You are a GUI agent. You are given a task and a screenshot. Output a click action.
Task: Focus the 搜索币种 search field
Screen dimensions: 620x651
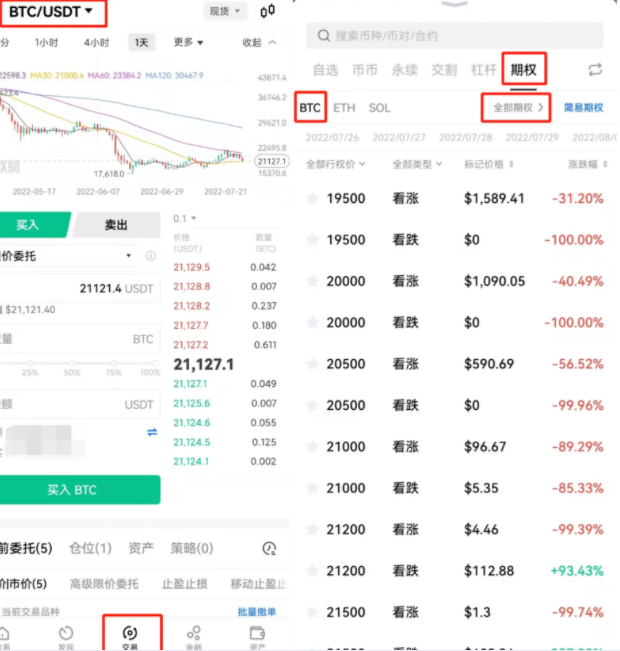click(454, 36)
